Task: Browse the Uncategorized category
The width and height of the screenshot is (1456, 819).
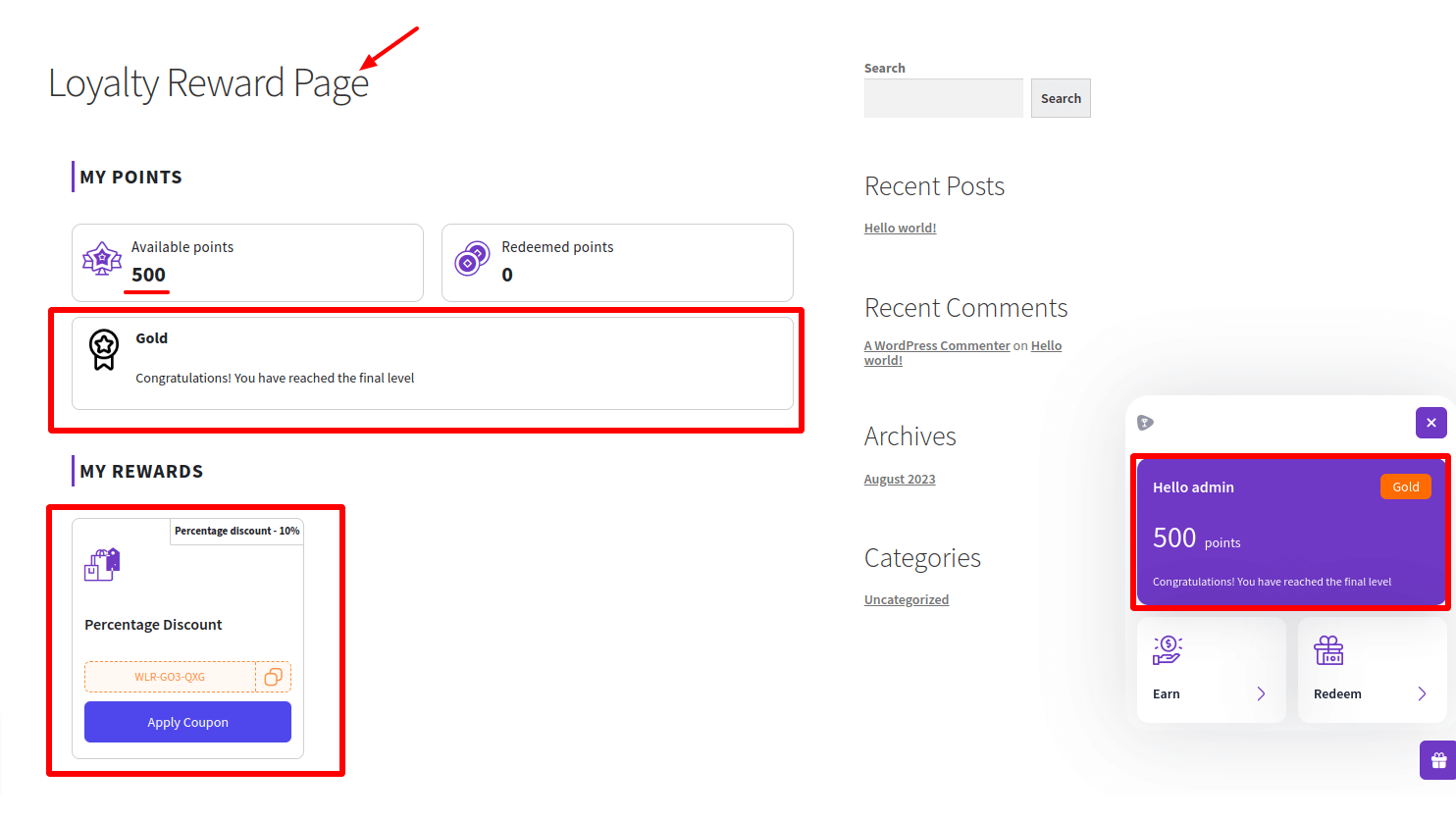Action: tap(906, 599)
